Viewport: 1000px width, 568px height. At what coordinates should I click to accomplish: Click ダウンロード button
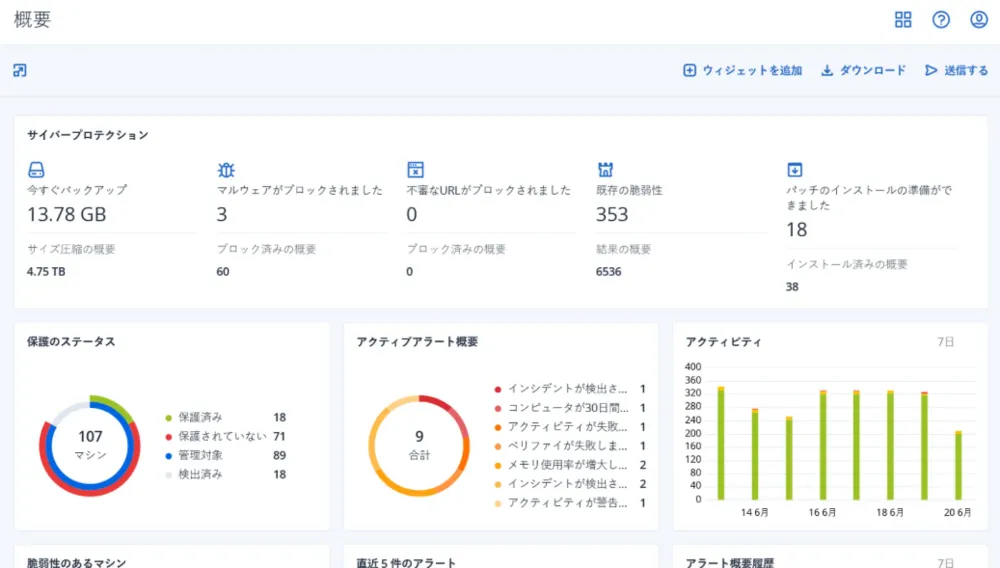(864, 70)
